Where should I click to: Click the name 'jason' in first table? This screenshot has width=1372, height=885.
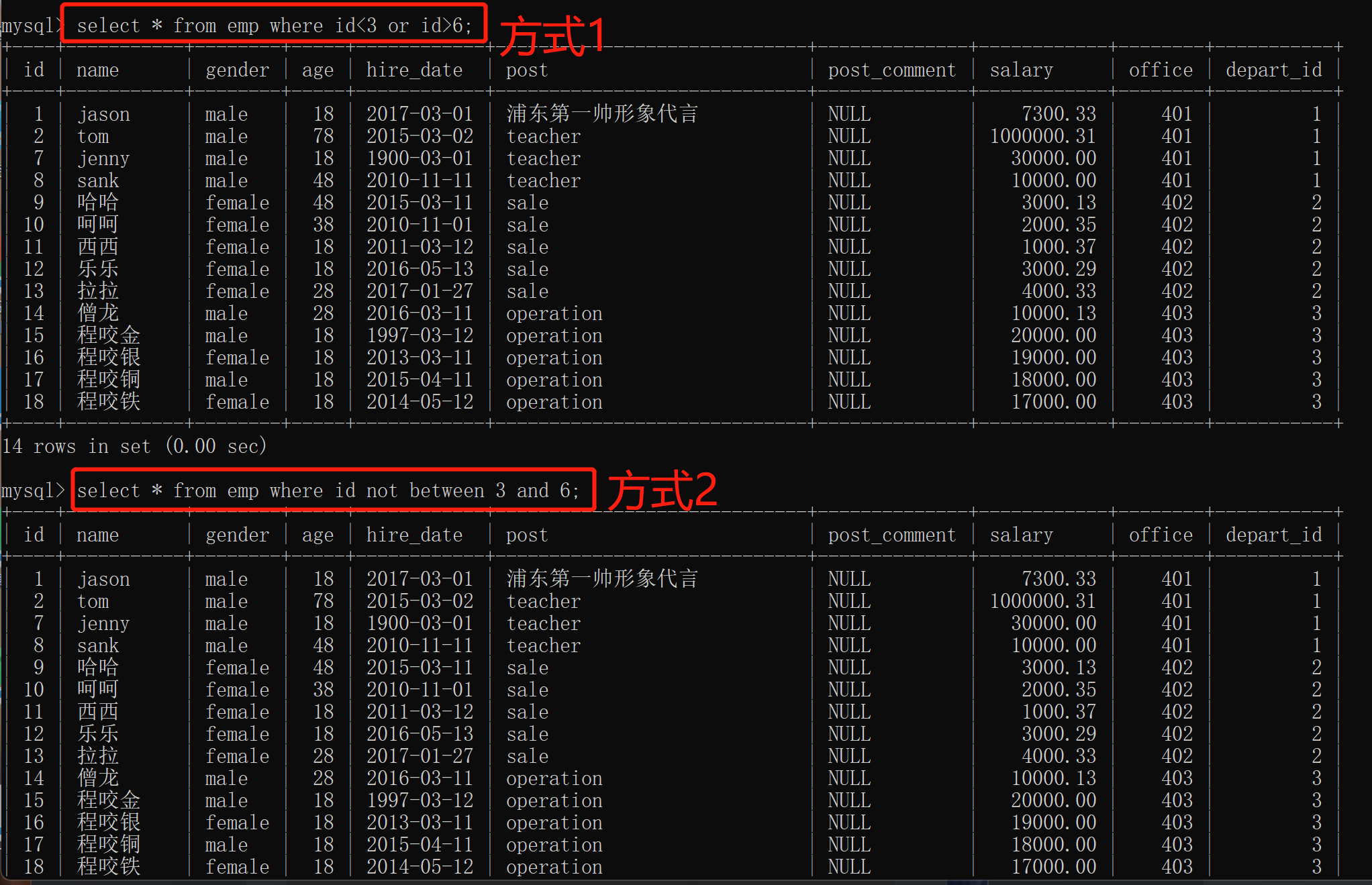[104, 114]
